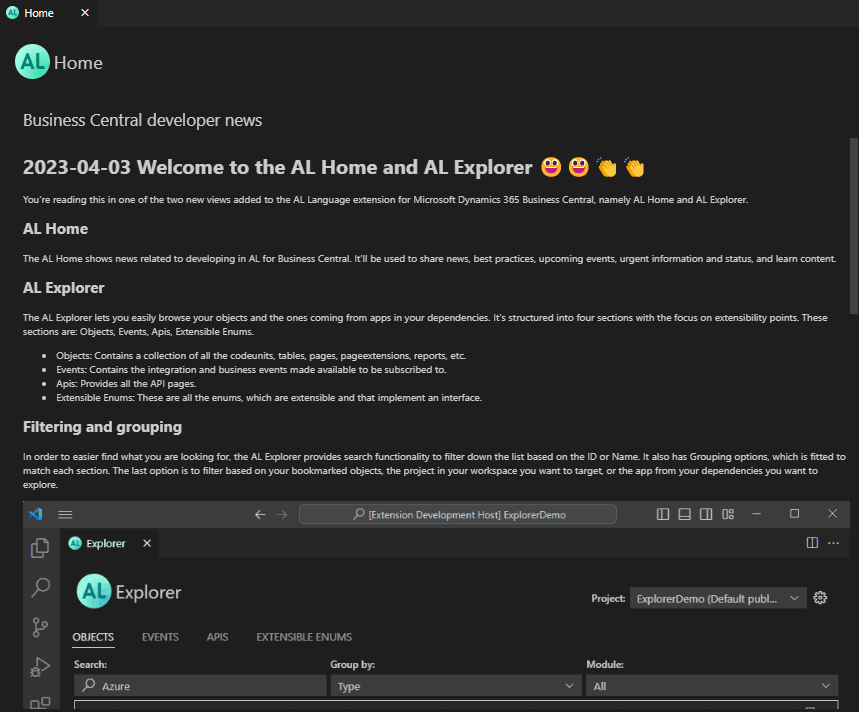Open settings via the gear icon beside Project

pyautogui.click(x=820, y=597)
